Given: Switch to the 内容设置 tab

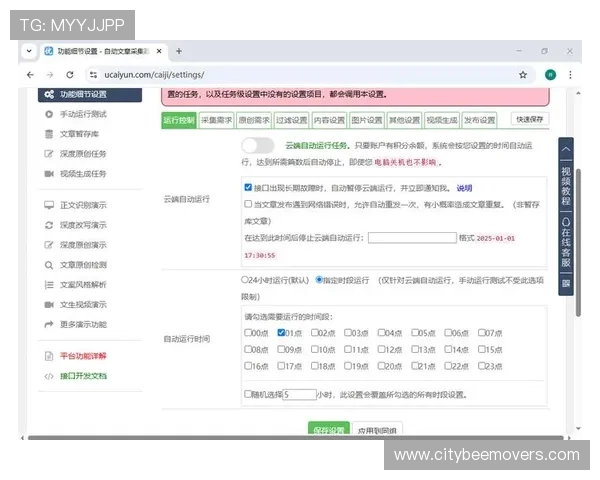Looking at the screenshot, I should point(329,120).
